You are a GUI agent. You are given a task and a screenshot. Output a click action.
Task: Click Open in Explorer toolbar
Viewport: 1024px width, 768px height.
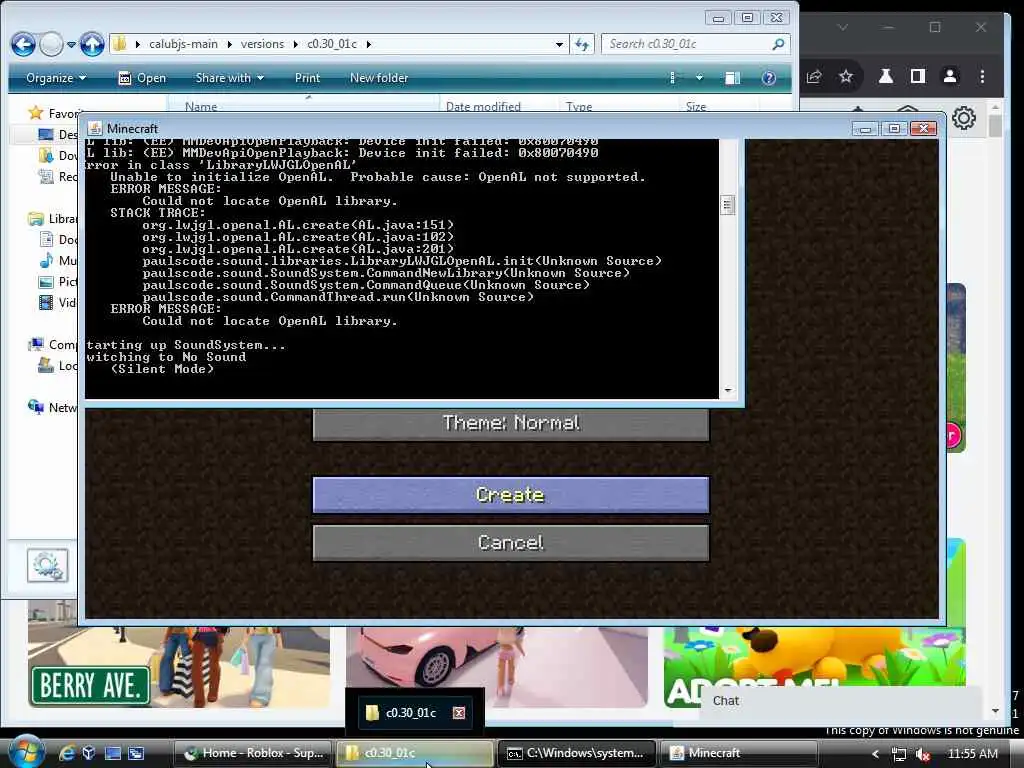tap(142, 78)
